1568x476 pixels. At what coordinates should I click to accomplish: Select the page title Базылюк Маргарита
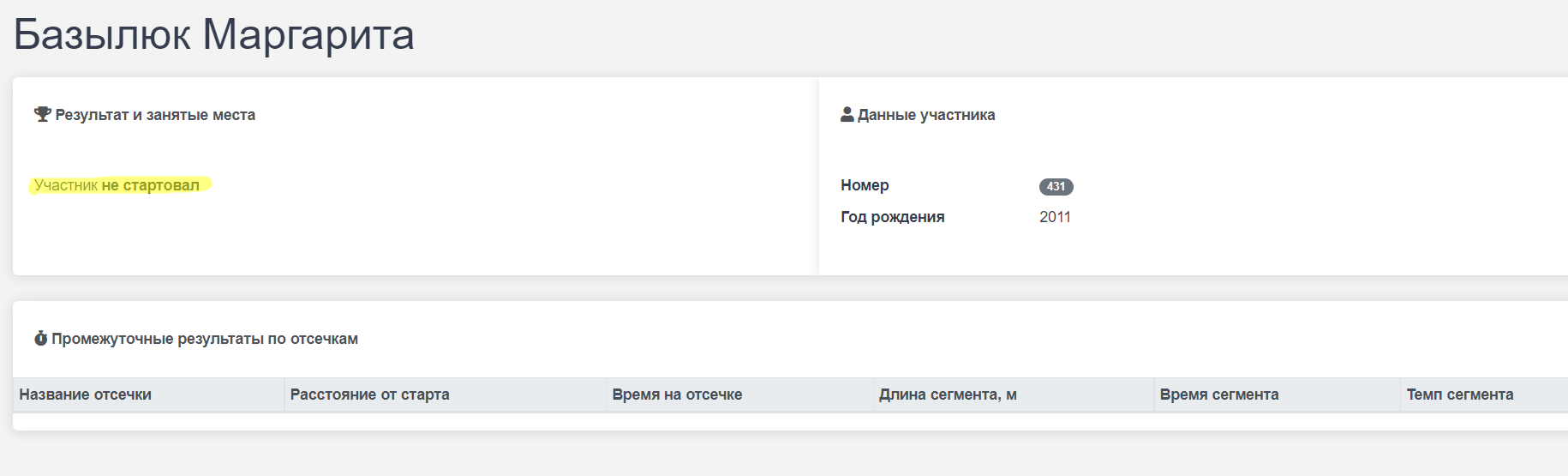(213, 35)
